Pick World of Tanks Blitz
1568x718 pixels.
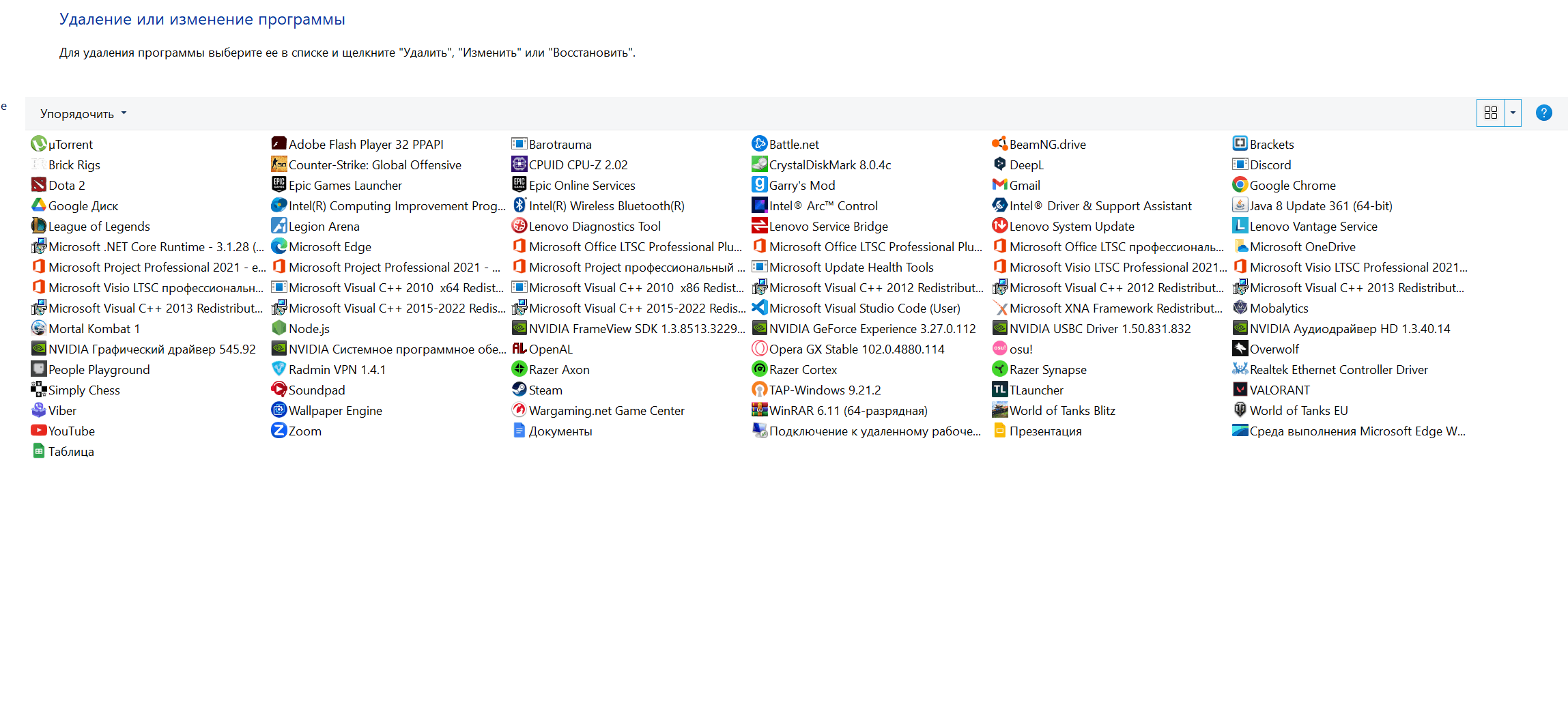[x=1054, y=410]
